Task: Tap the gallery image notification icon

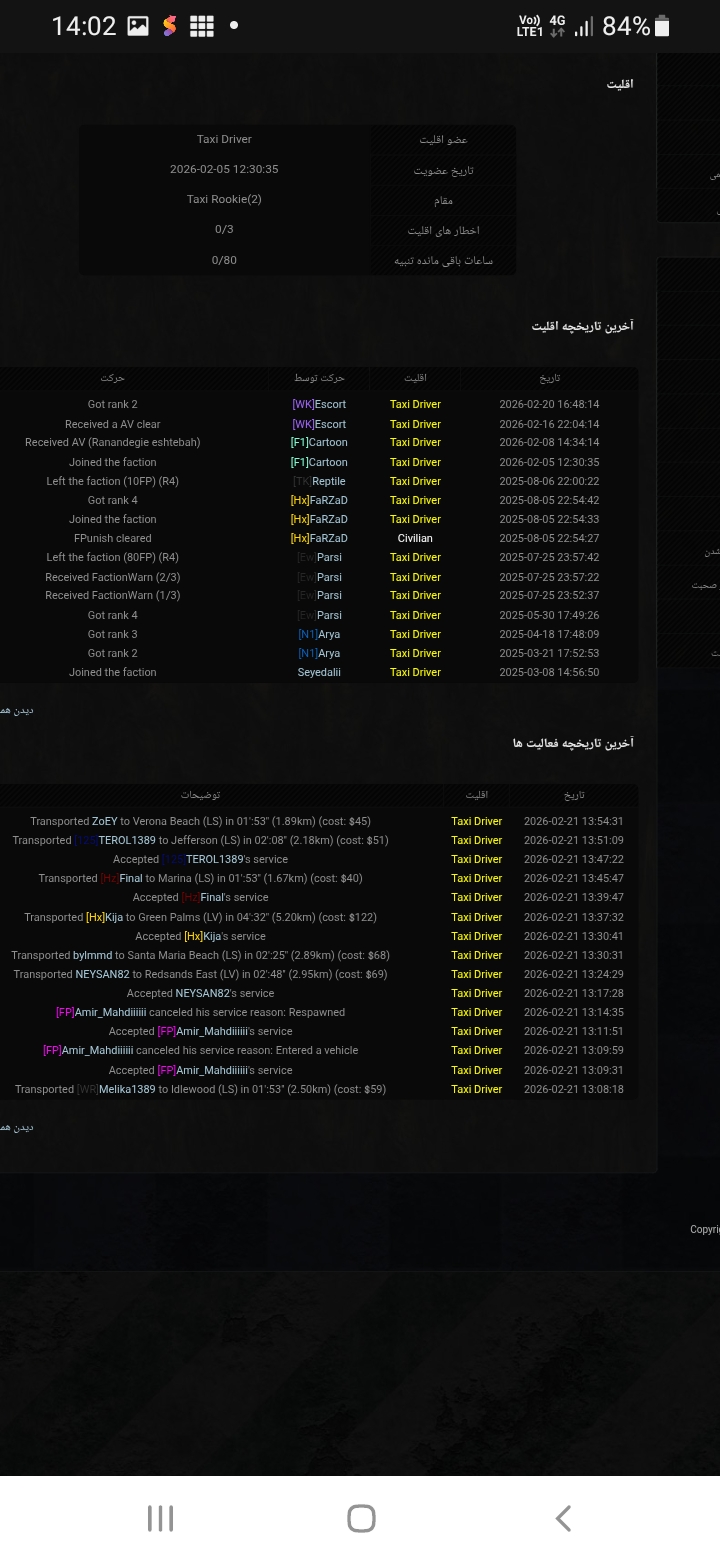Action: pyautogui.click(x=138, y=27)
